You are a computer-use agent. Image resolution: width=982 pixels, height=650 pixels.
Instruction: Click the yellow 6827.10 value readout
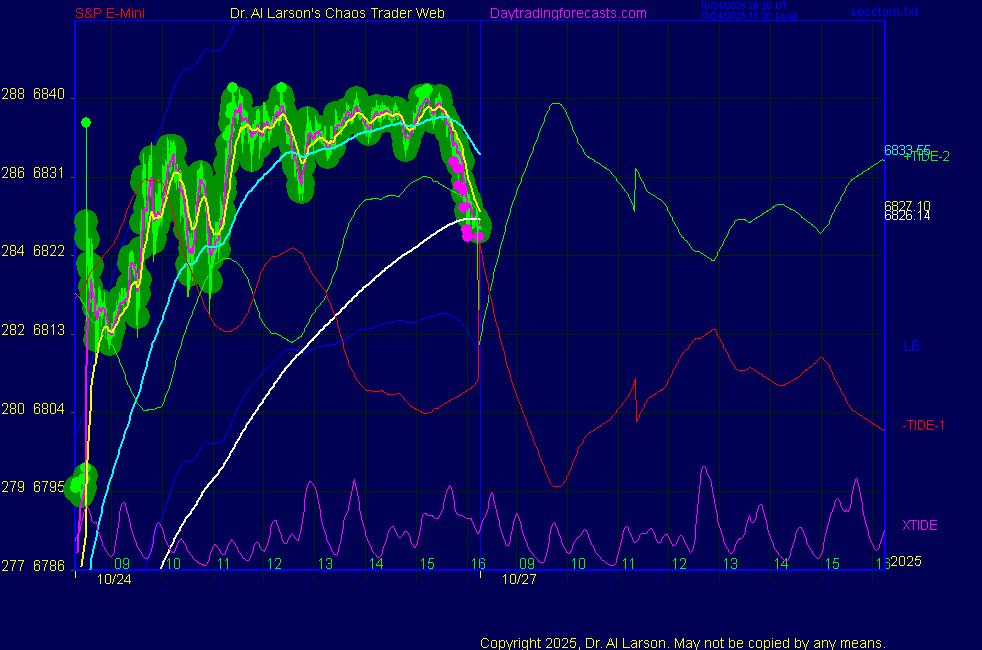point(906,205)
